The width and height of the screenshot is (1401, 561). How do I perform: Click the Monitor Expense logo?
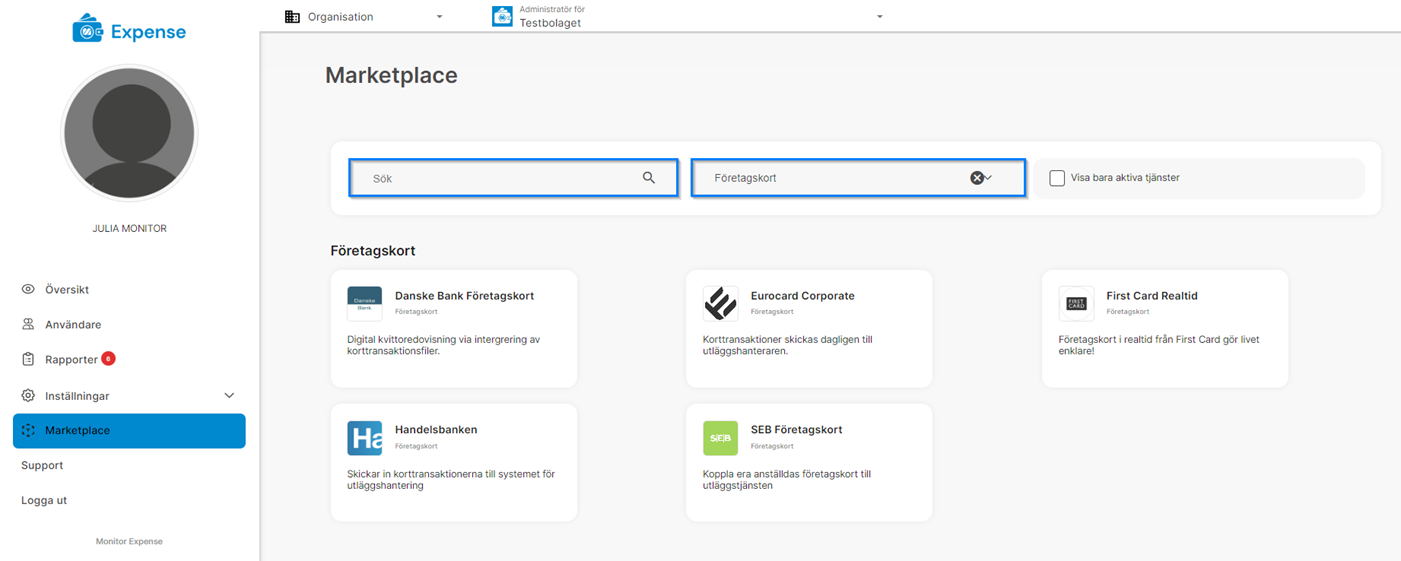[x=129, y=32]
